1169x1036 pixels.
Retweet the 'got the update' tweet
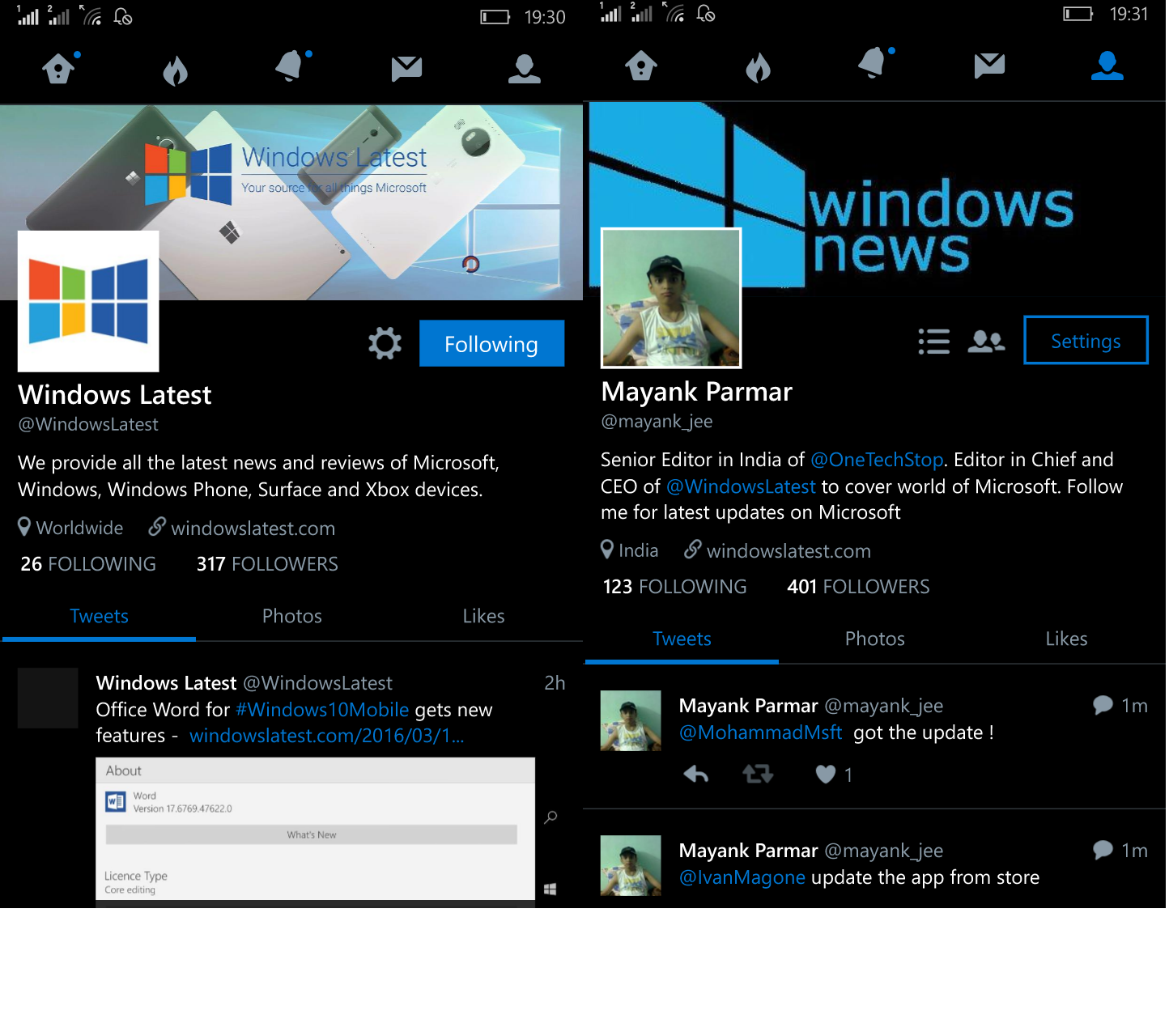click(758, 775)
